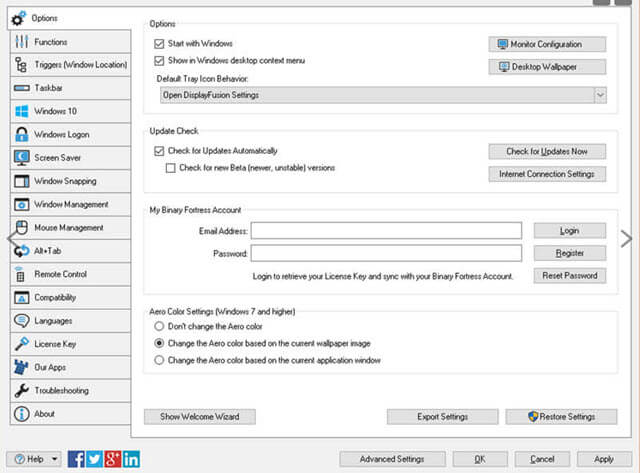Open the Languages section
This screenshot has width=640, height=473.
[x=70, y=321]
